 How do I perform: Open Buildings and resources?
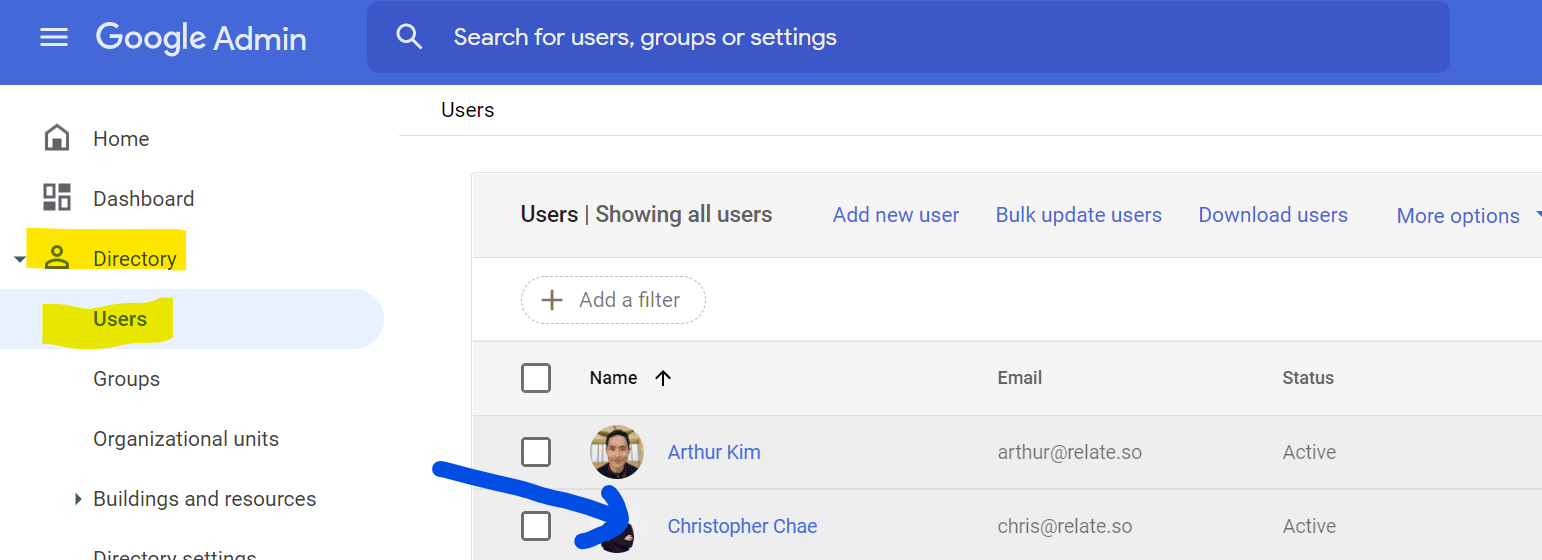[205, 499]
